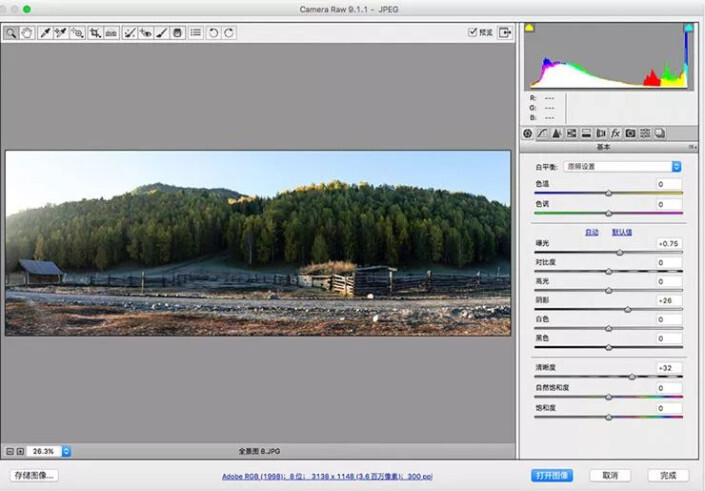This screenshot has width=705, height=491.
Task: Pick the White Balance eyedropper tool
Action: [x=45, y=33]
